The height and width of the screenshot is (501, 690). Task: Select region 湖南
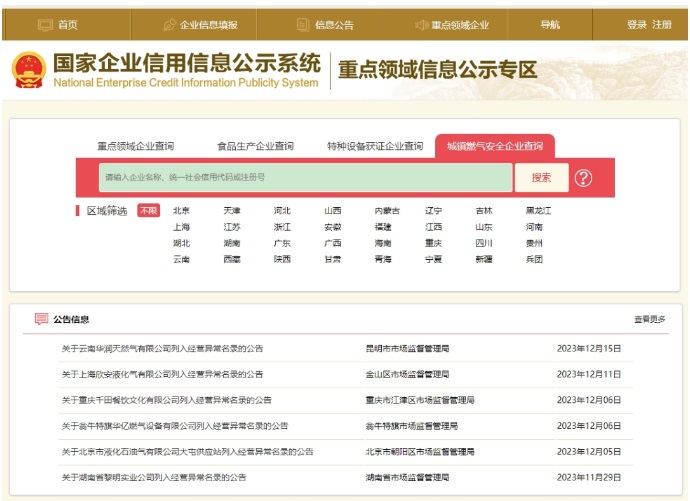(232, 243)
